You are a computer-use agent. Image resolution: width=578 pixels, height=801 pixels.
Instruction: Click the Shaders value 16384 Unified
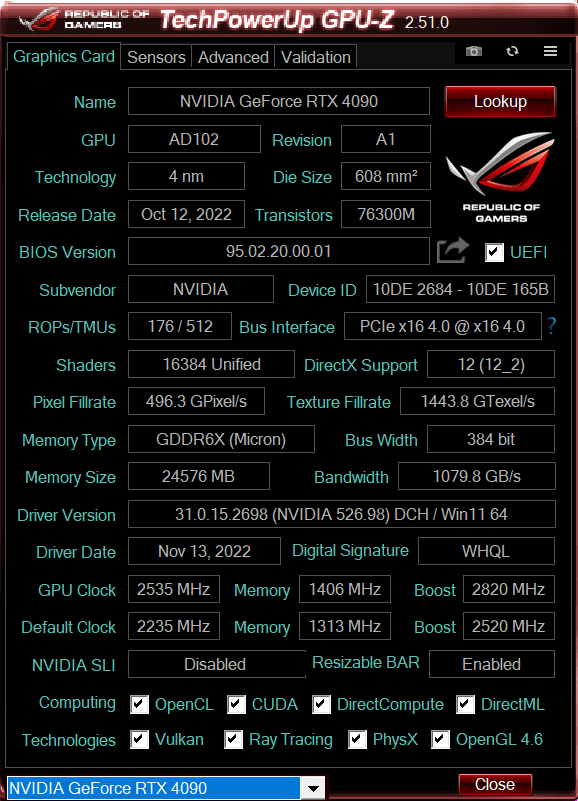coord(211,364)
